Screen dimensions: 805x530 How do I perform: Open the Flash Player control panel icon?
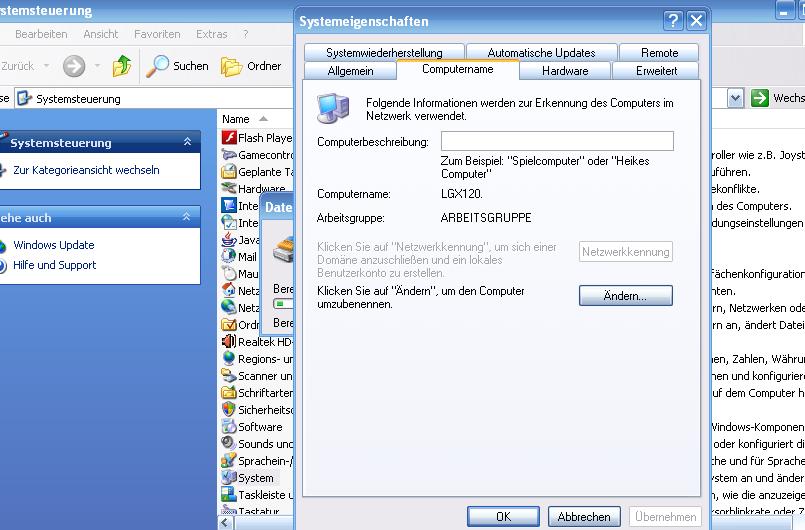pos(229,138)
